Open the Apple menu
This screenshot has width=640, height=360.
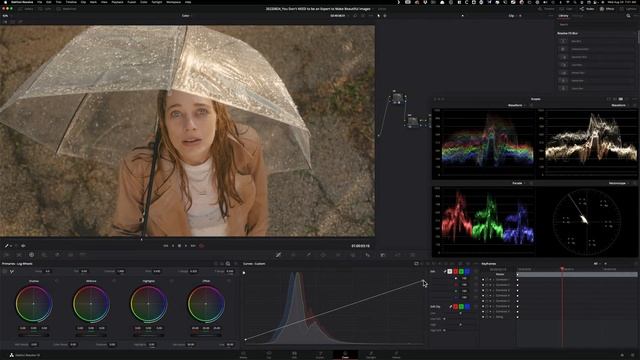click(6, 2)
